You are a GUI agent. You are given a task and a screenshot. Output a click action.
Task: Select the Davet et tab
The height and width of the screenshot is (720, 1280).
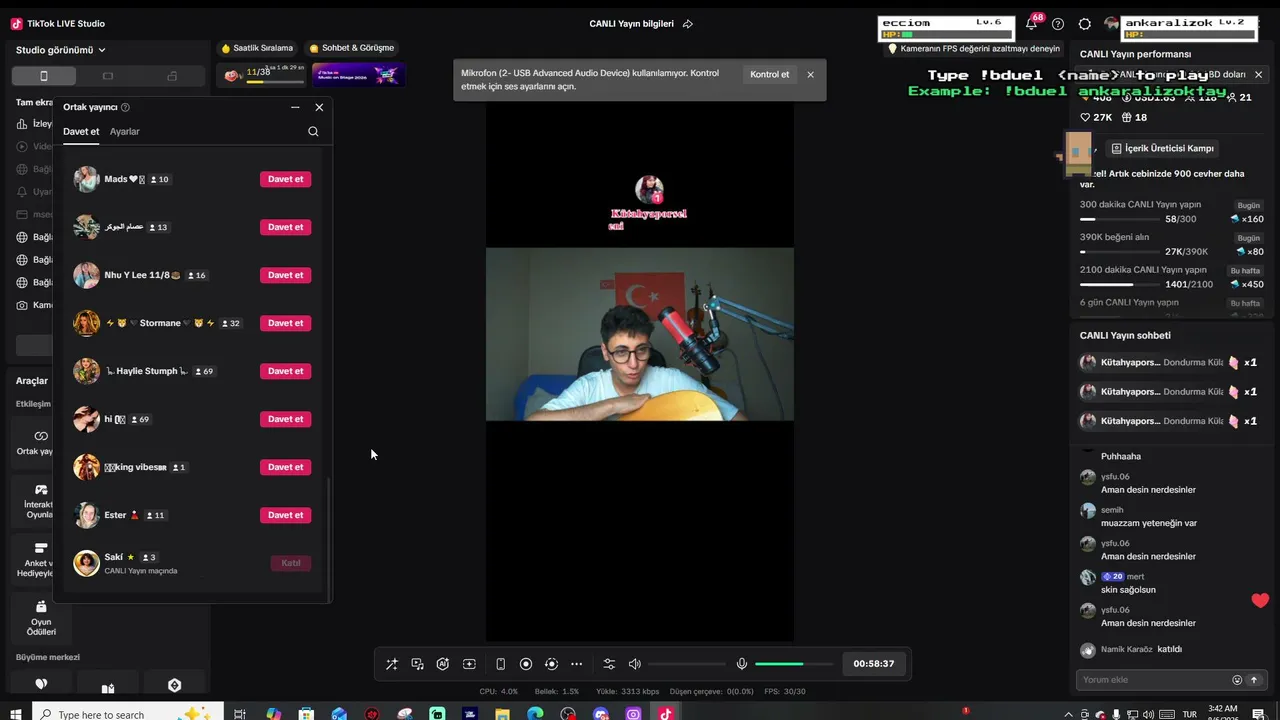tap(81, 132)
